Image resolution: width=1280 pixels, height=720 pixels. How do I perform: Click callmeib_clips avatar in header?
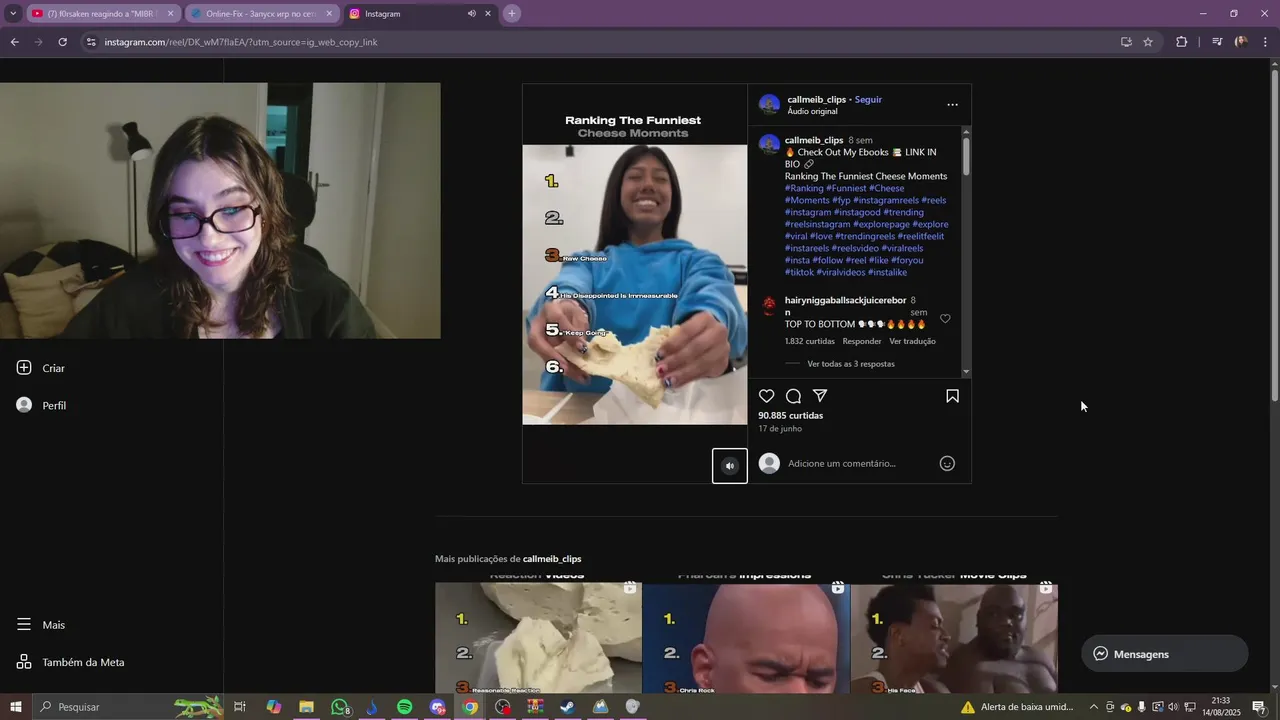coord(769,105)
